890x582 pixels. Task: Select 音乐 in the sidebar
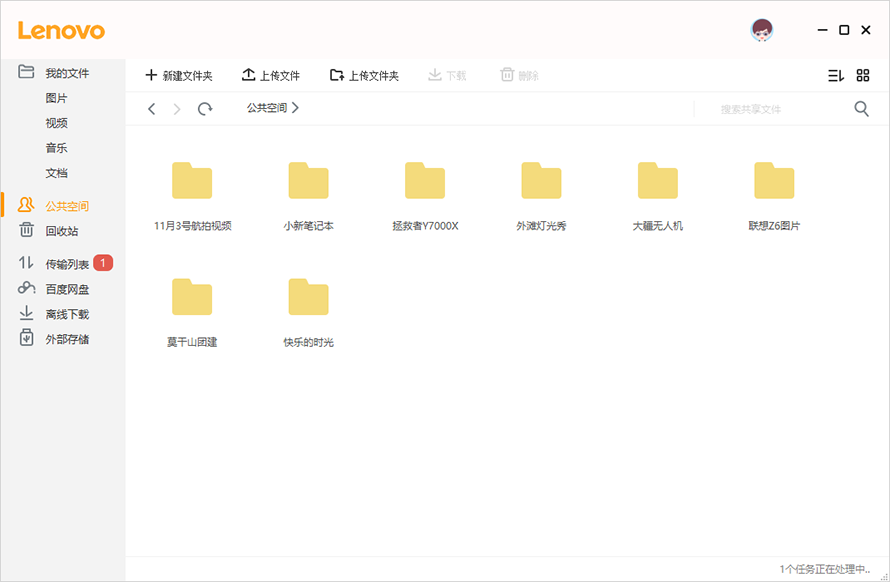pos(56,148)
